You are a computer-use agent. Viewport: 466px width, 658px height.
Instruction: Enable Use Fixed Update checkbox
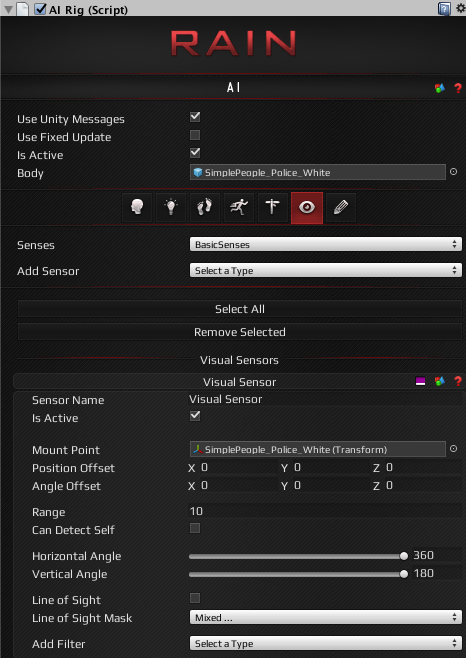195,135
